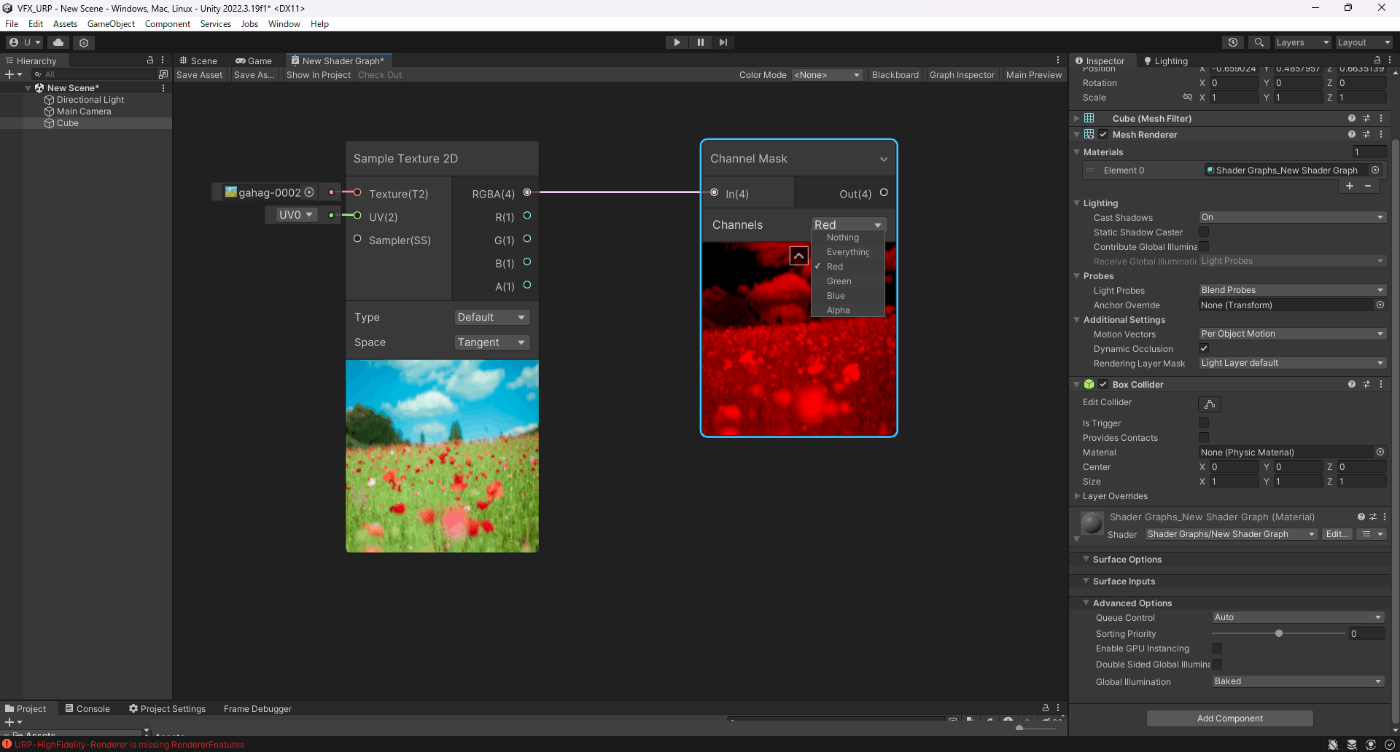Click the R(1) output port
This screenshot has height=752, width=1400.
527,215
